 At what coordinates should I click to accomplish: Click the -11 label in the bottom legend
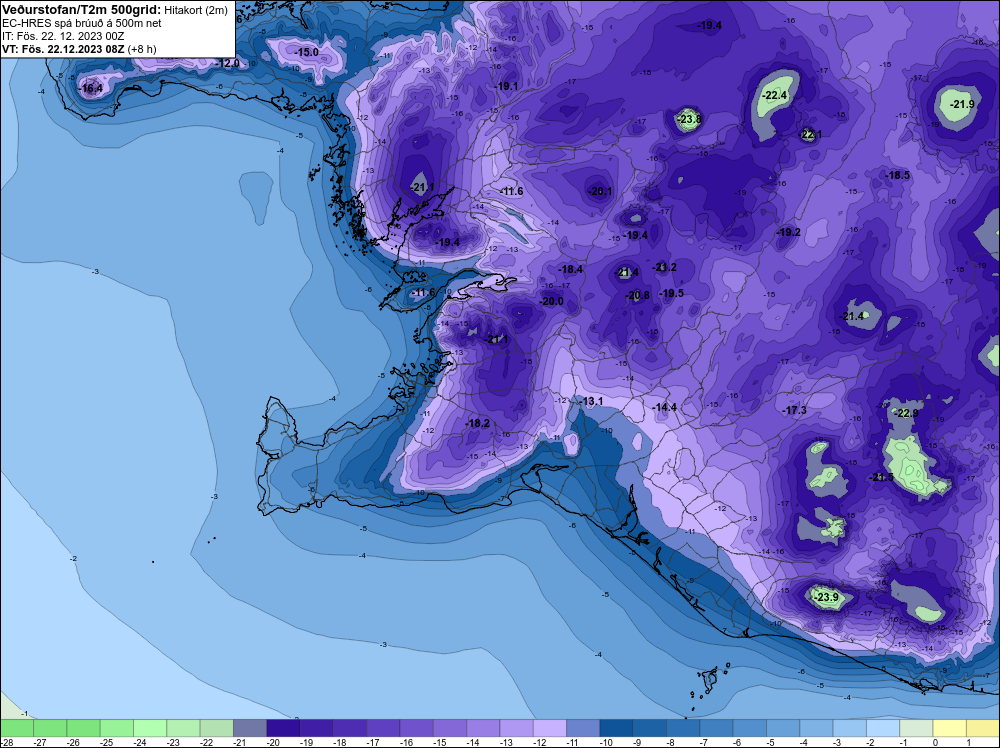coord(573,742)
